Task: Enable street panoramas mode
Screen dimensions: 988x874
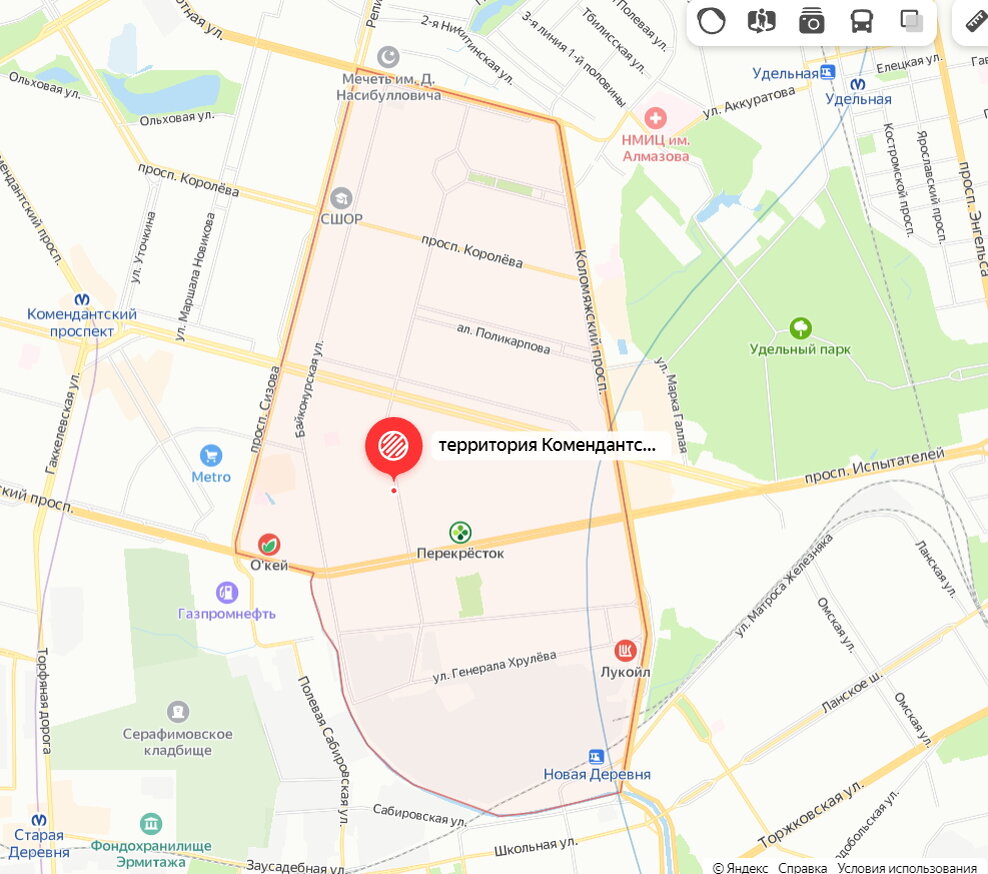Action: pyautogui.click(x=761, y=21)
